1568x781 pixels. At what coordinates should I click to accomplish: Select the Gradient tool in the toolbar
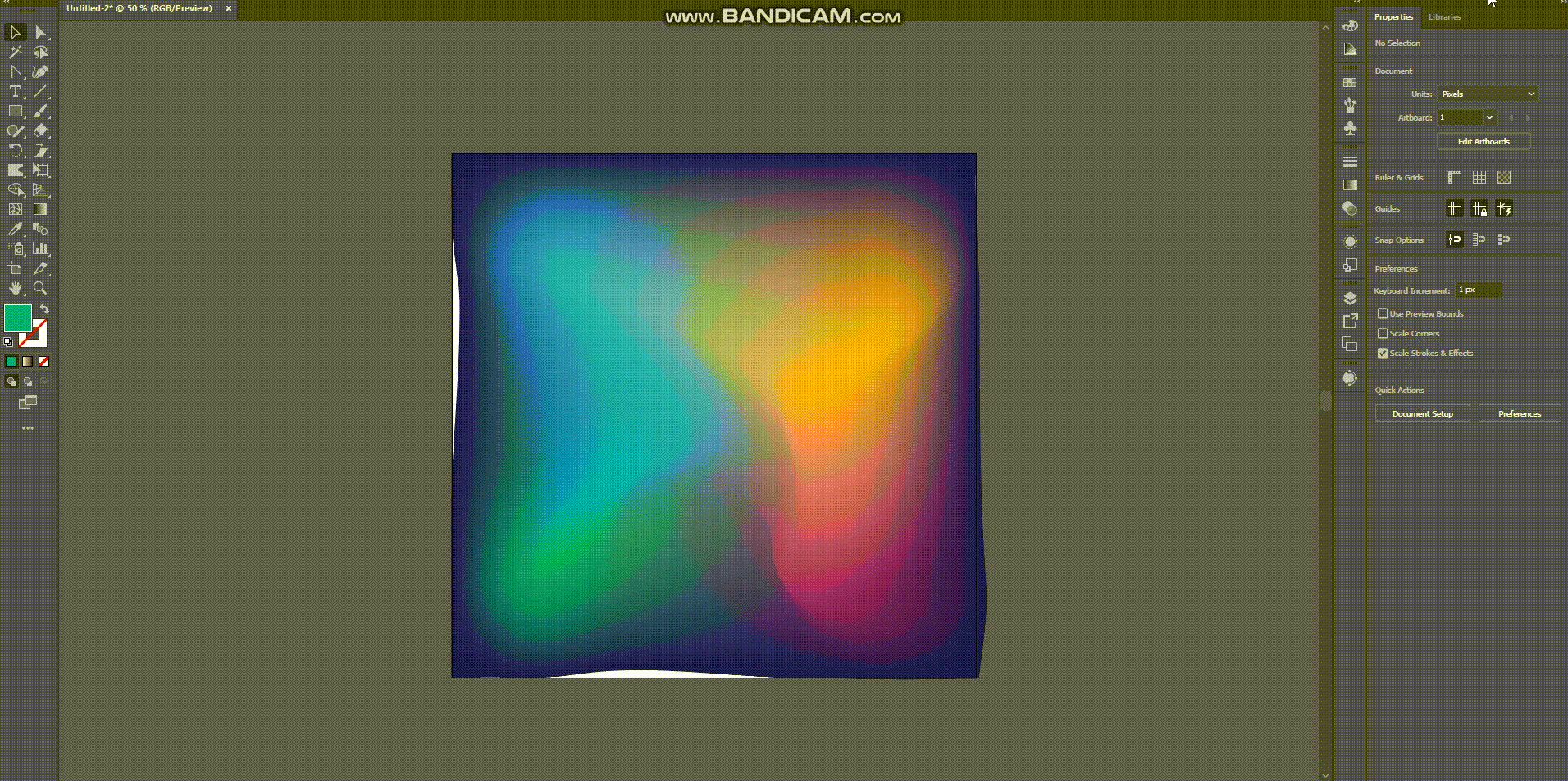(x=40, y=210)
